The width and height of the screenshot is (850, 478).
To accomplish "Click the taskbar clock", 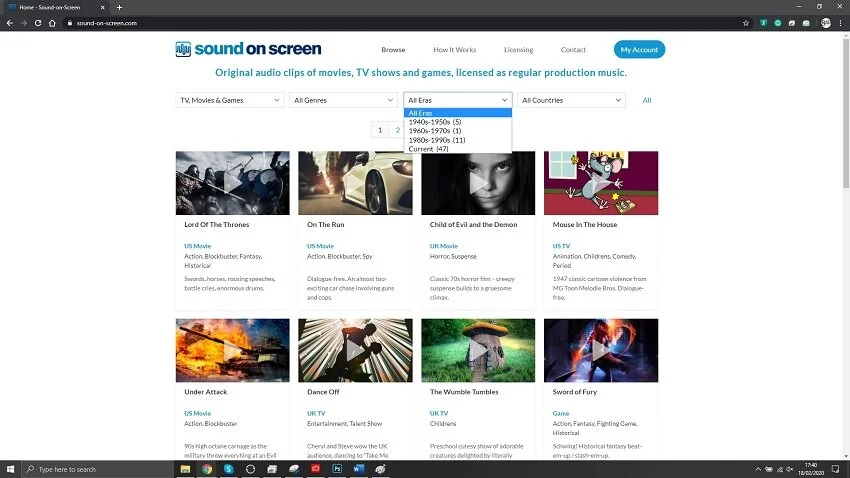I will click(810, 469).
